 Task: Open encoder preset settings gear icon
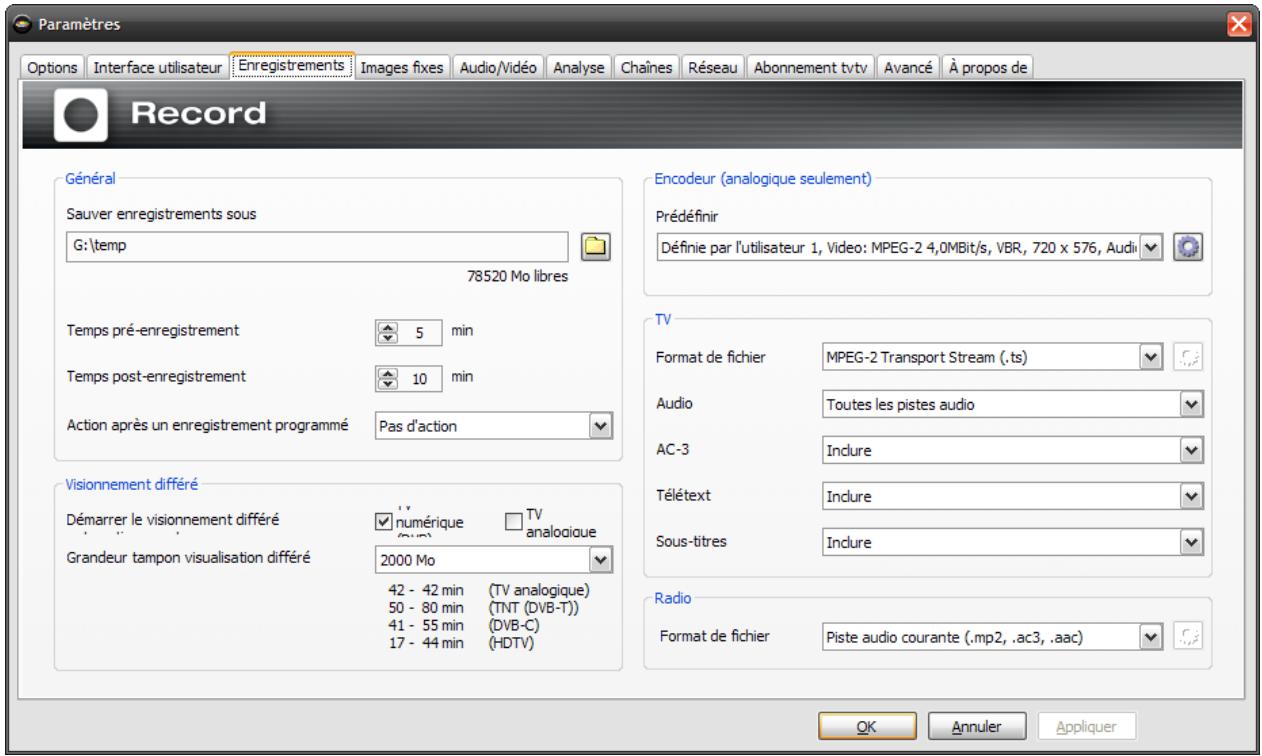[x=1187, y=247]
